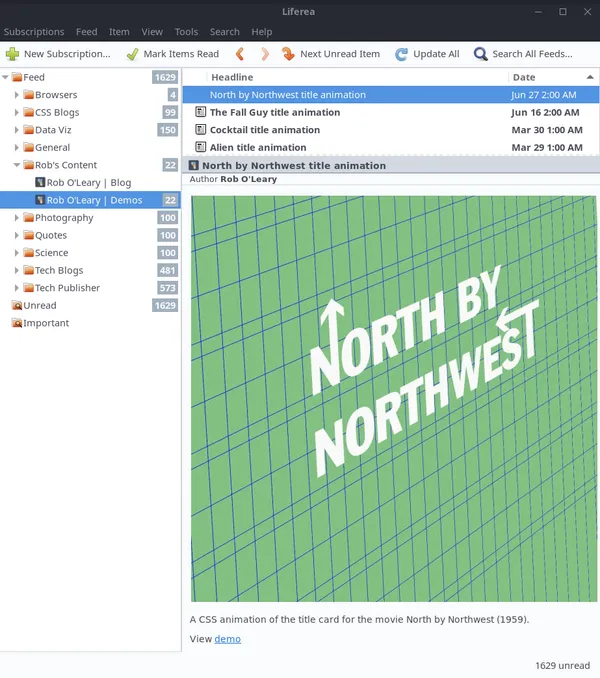Open the Item menu
600x678 pixels.
tap(119, 32)
